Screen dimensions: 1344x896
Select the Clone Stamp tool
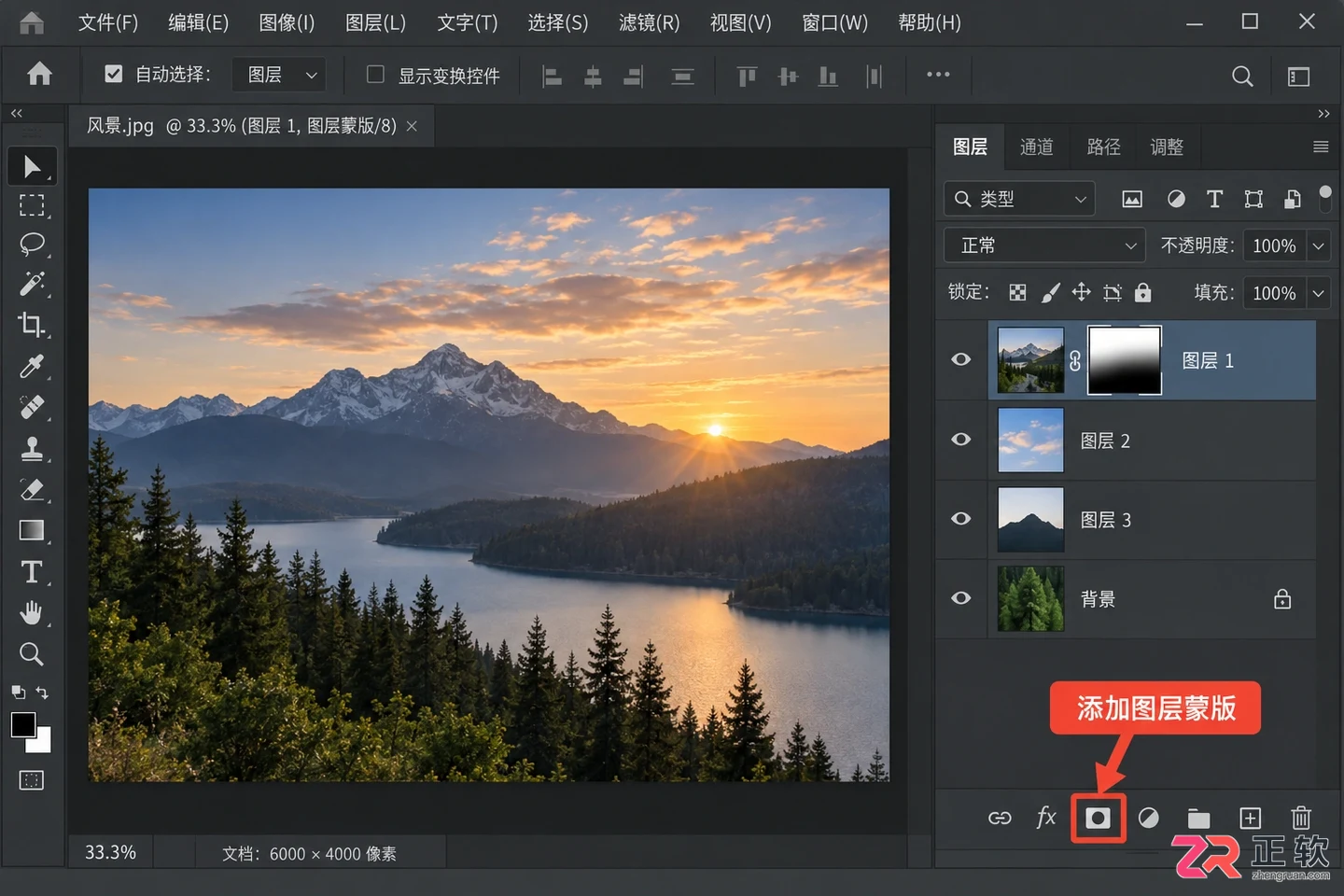pyautogui.click(x=32, y=448)
